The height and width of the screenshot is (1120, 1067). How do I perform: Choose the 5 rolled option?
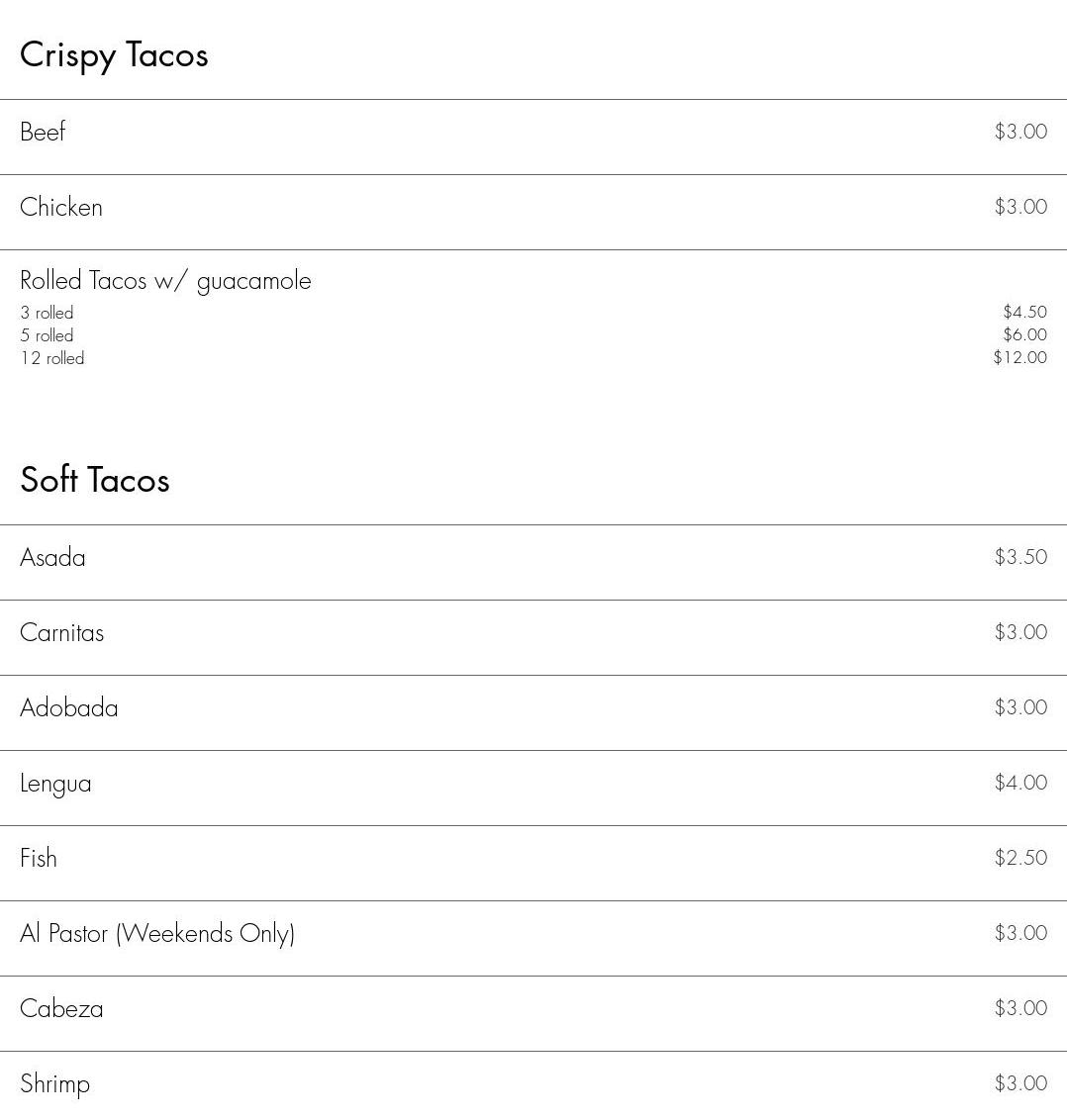click(47, 335)
